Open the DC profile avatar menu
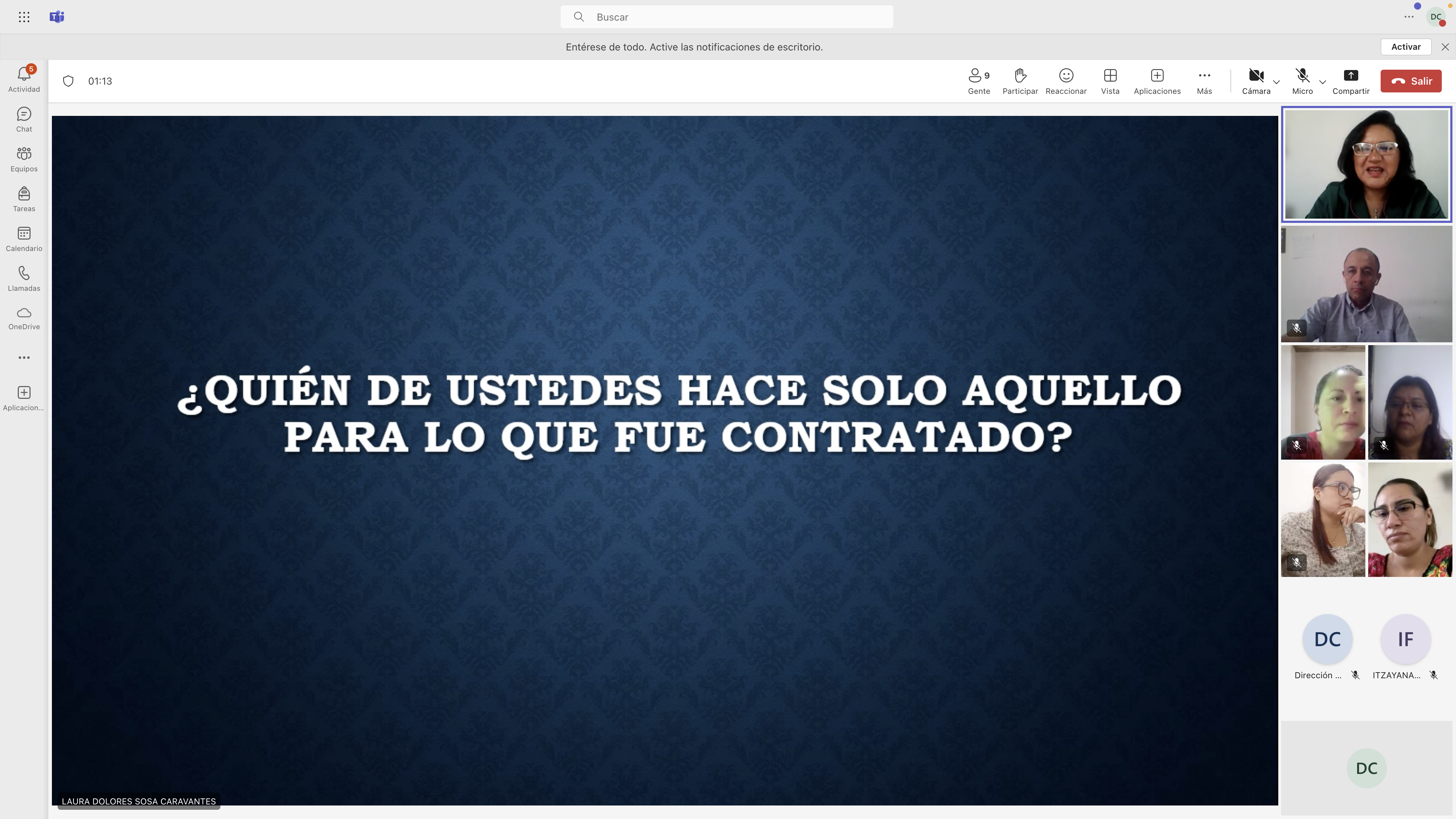The width and height of the screenshot is (1456, 819). pyautogui.click(x=1436, y=17)
